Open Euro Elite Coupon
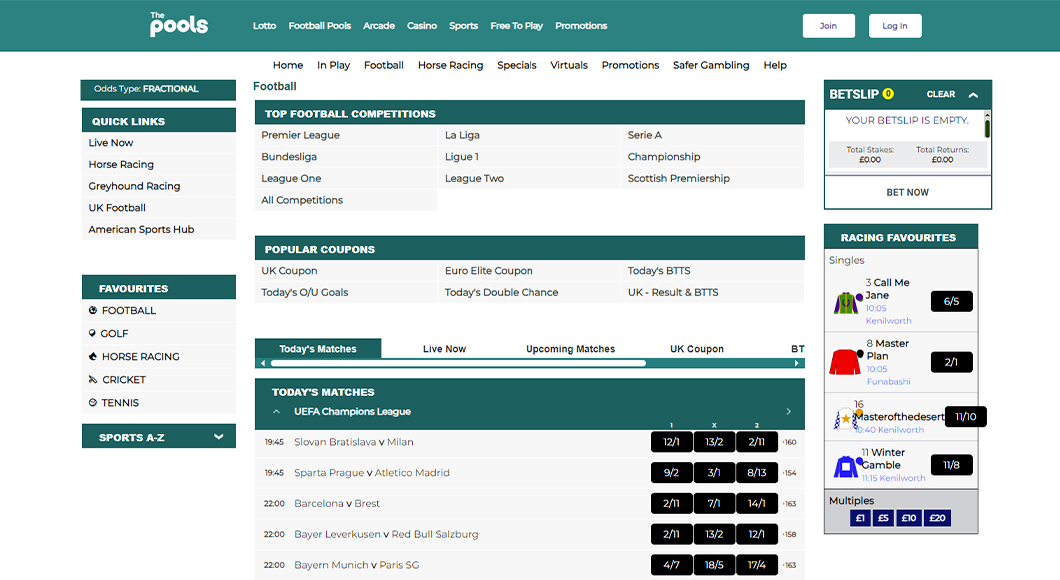Viewport: 1060px width, 580px height. pyautogui.click(x=489, y=270)
